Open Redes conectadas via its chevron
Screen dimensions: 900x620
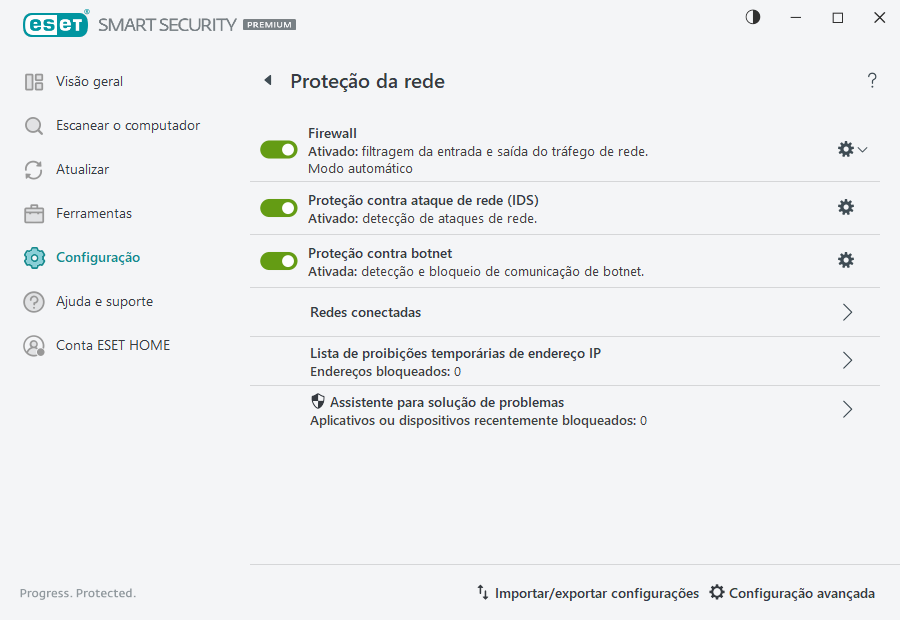pyautogui.click(x=847, y=312)
